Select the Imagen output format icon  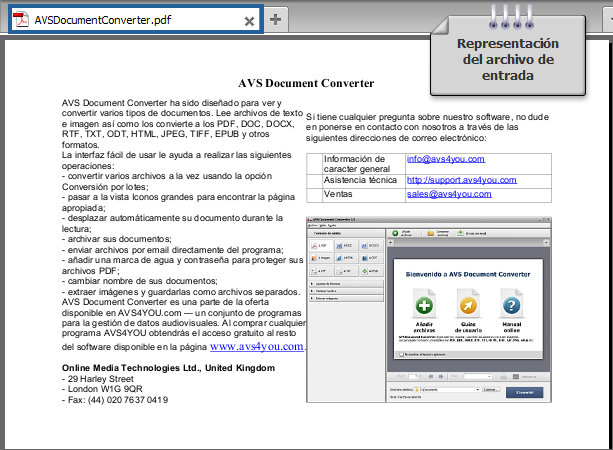click(x=322, y=257)
